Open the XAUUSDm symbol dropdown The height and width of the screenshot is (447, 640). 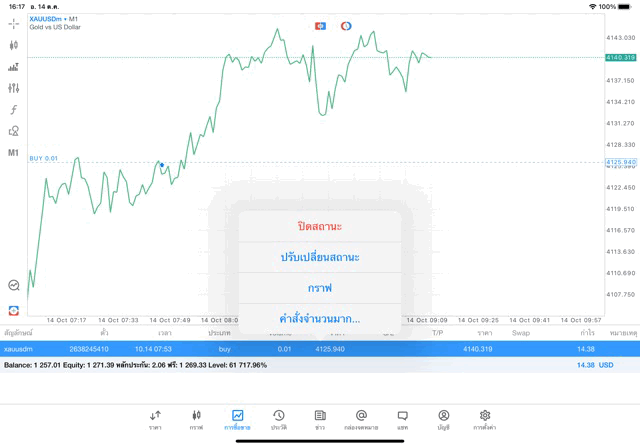click(x=54, y=18)
